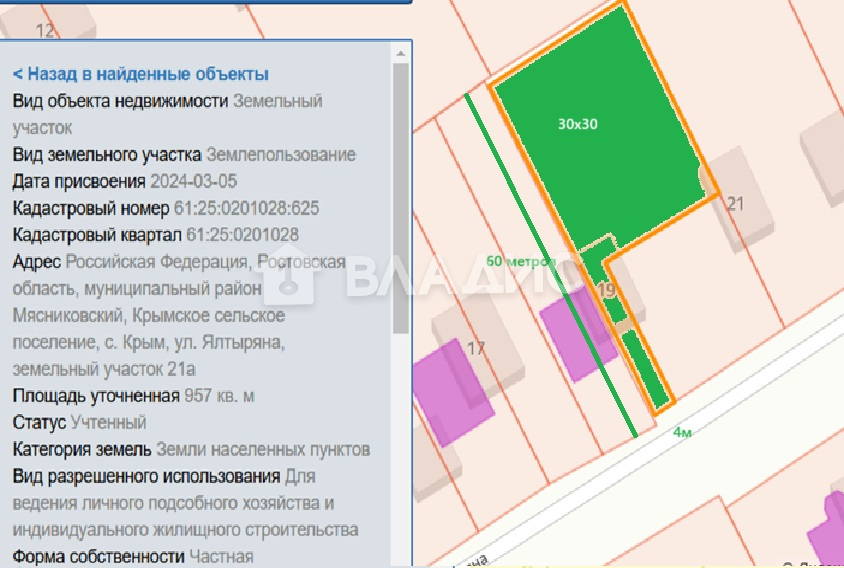The height and width of the screenshot is (568, 844).
Task: Click 'земельный участок 21а' address text
Action: 104,369
